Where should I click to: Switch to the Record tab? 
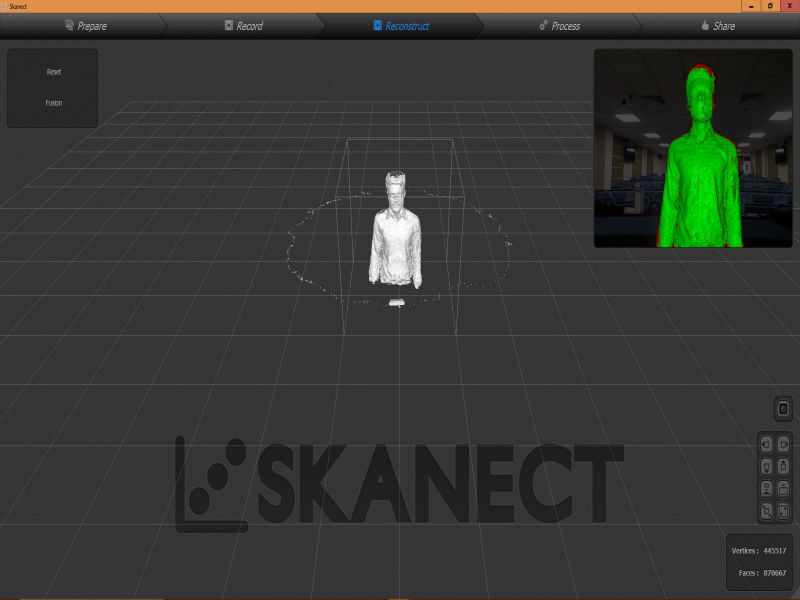[243, 26]
